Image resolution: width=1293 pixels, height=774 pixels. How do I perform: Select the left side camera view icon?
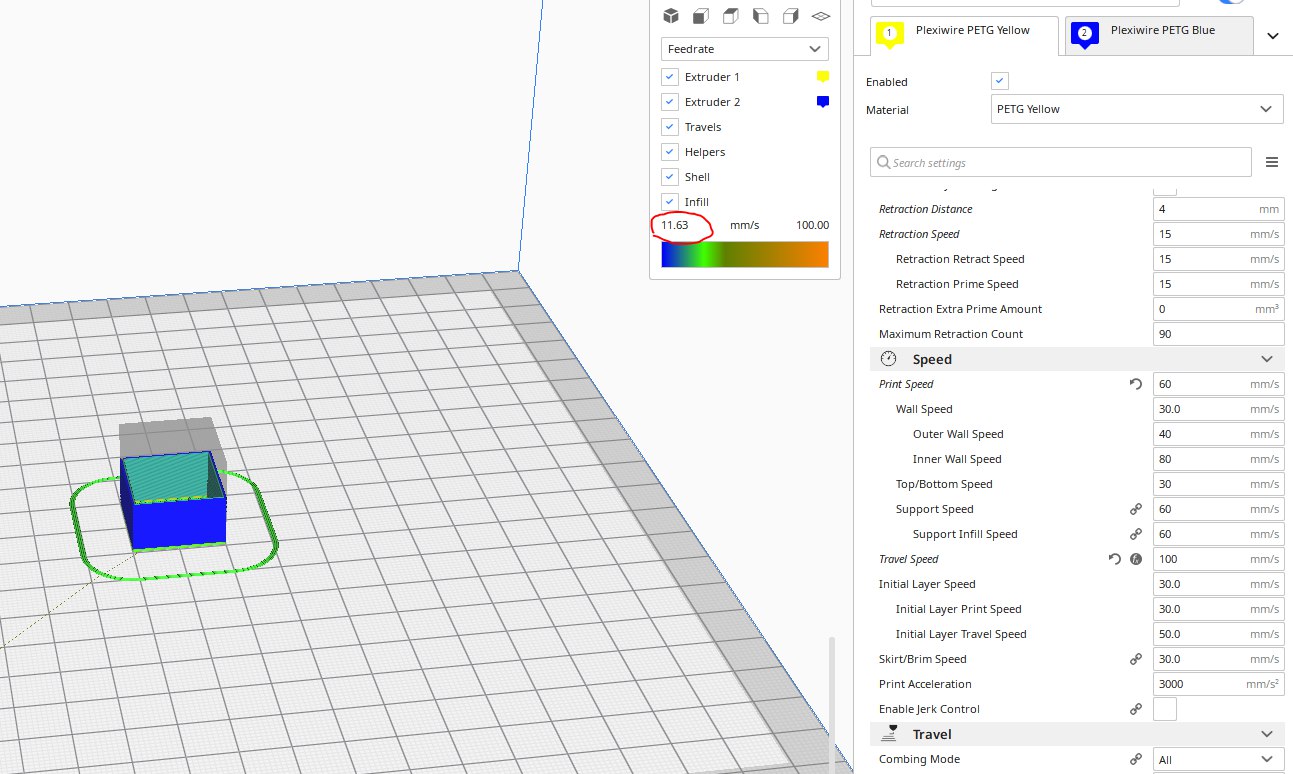point(761,16)
